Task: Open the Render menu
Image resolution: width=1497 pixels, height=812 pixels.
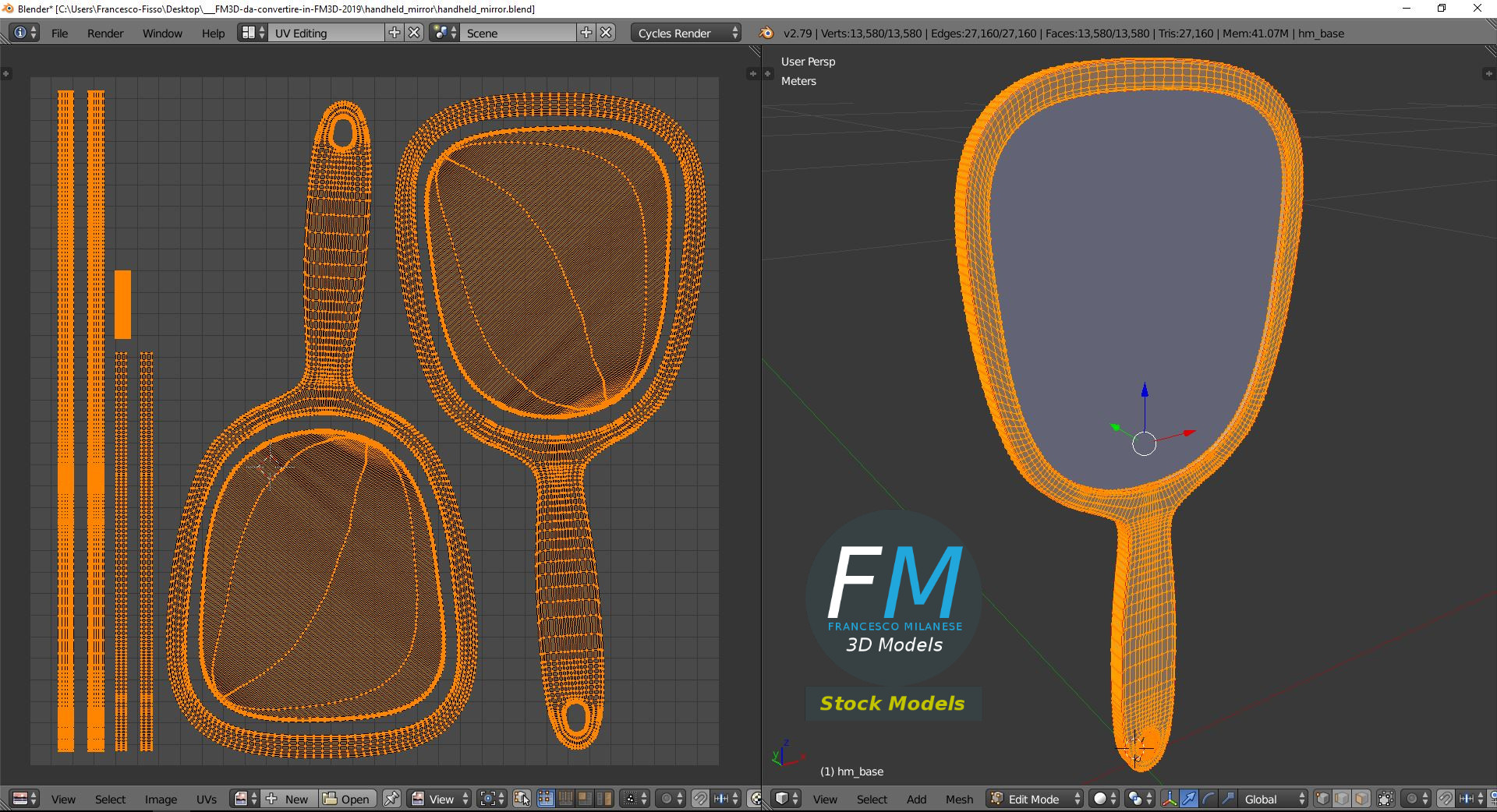Action: 105,34
